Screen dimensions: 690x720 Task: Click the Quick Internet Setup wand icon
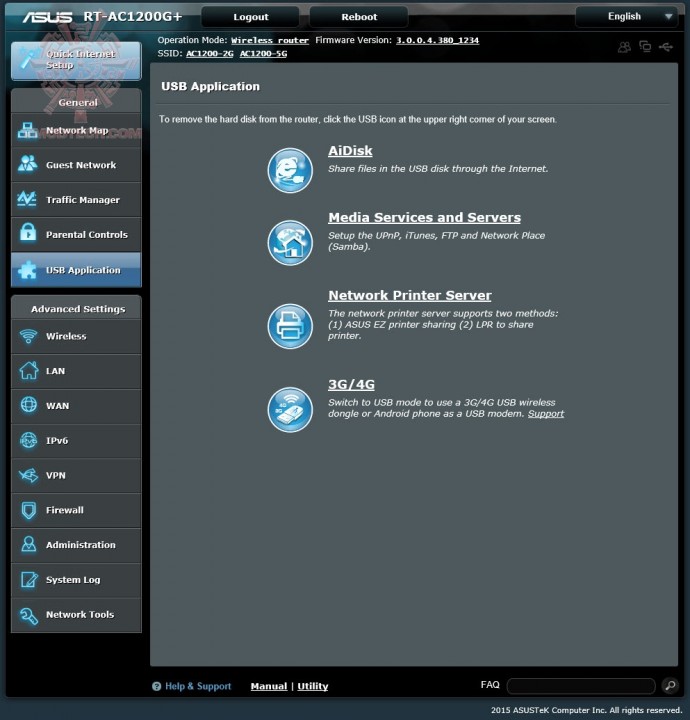coord(29,60)
